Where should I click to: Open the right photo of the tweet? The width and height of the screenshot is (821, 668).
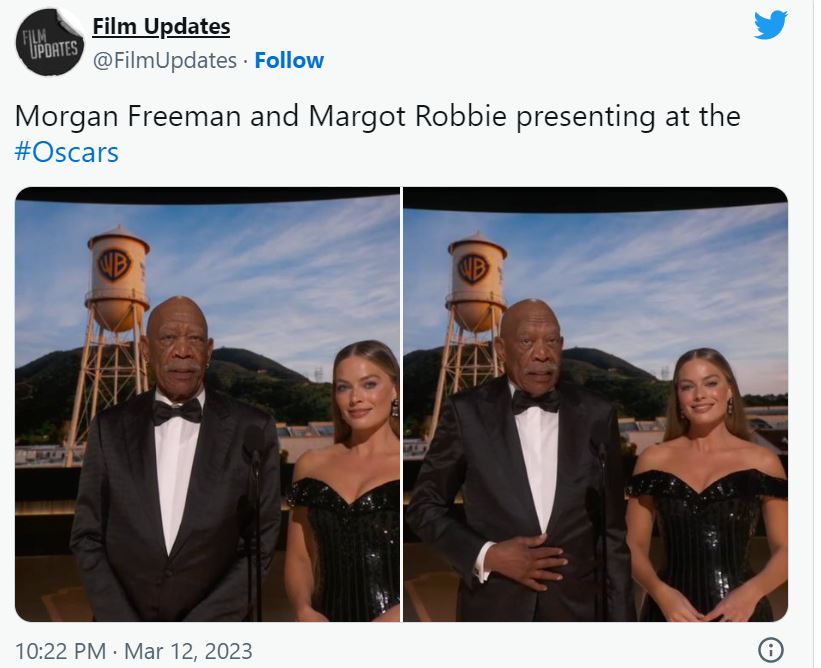pyautogui.click(x=595, y=404)
